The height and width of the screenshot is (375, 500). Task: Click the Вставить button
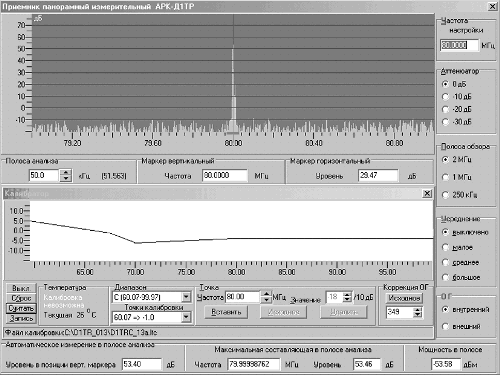pos(226,312)
